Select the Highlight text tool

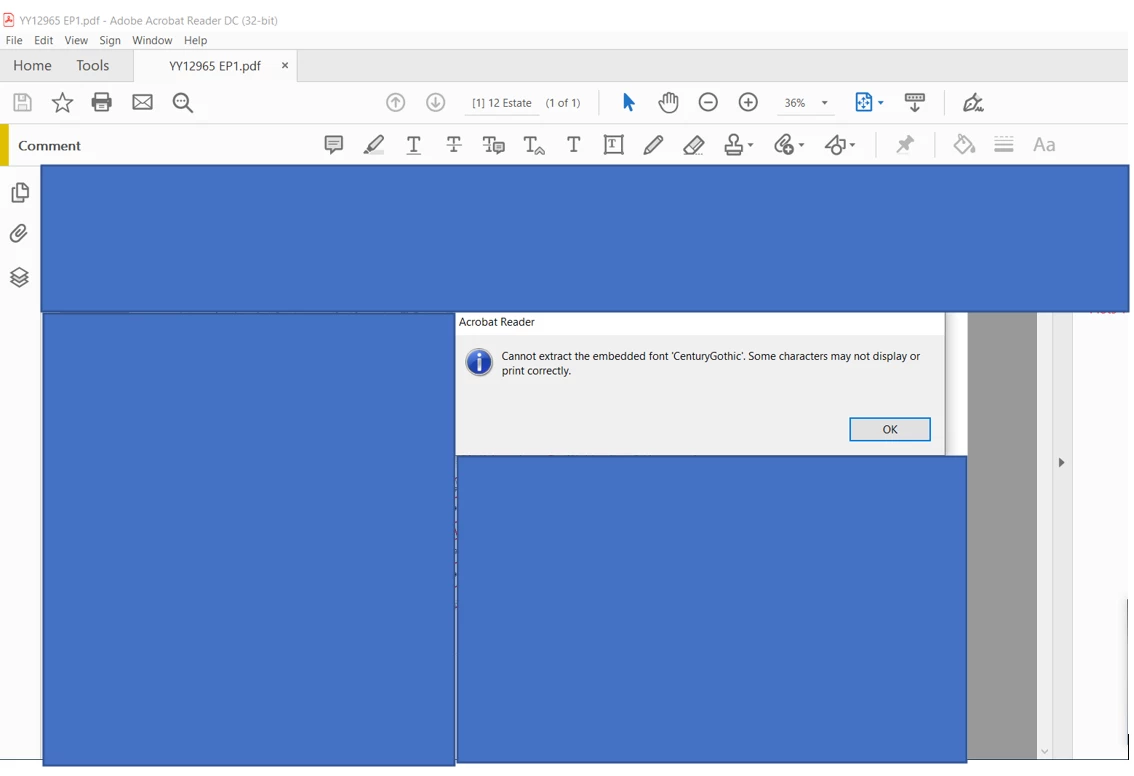pyautogui.click(x=374, y=145)
